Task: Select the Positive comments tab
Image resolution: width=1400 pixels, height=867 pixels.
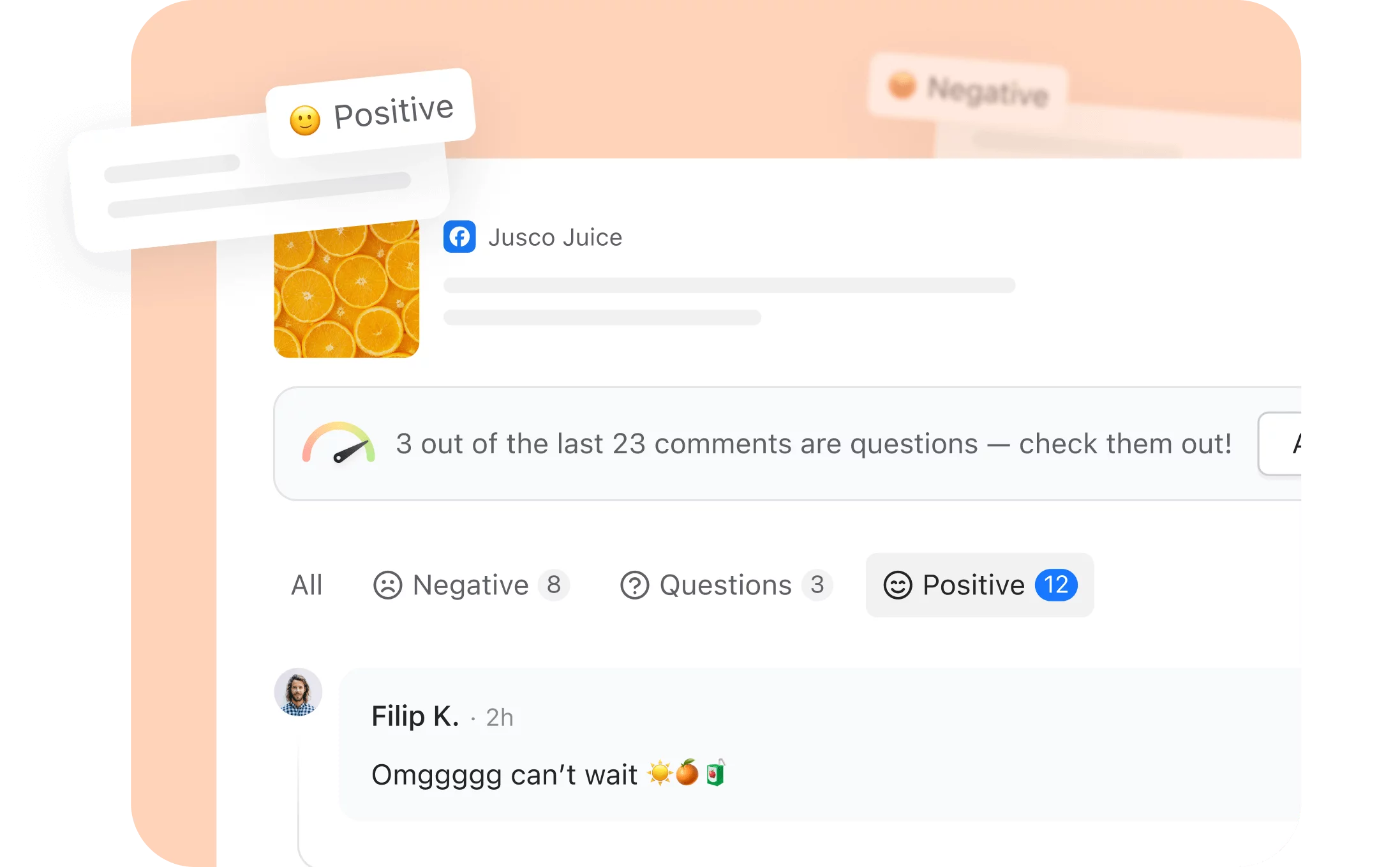Action: point(979,585)
